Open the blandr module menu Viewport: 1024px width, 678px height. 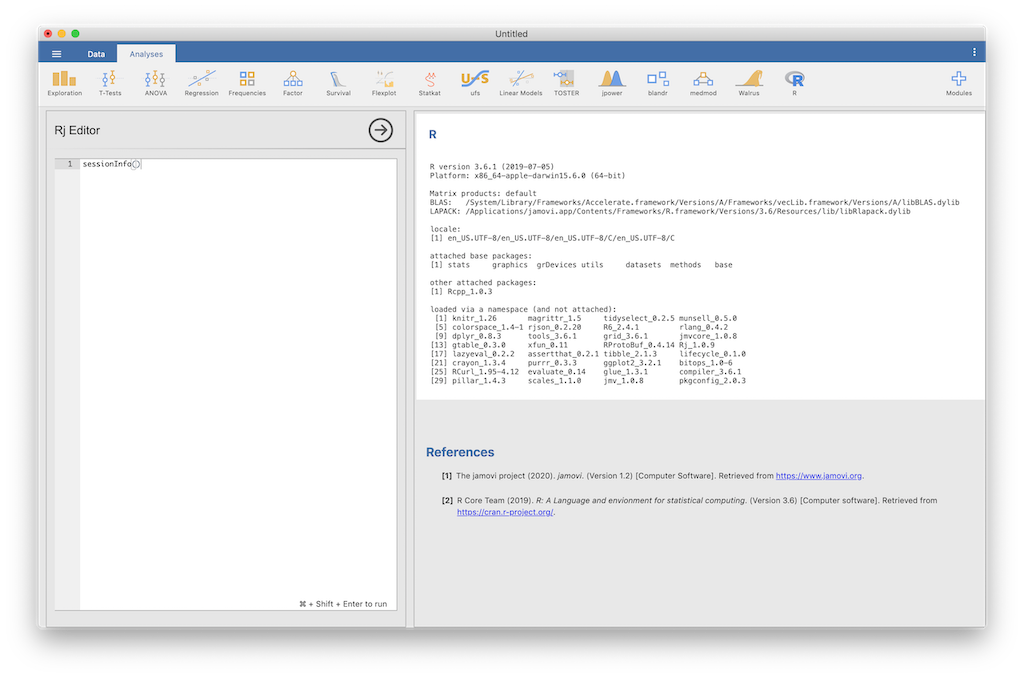point(658,84)
